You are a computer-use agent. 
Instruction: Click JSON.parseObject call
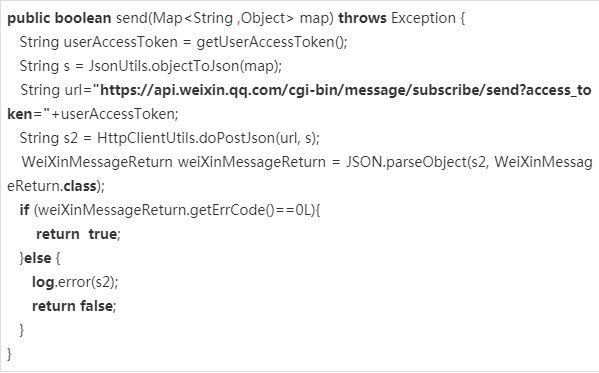406,162
